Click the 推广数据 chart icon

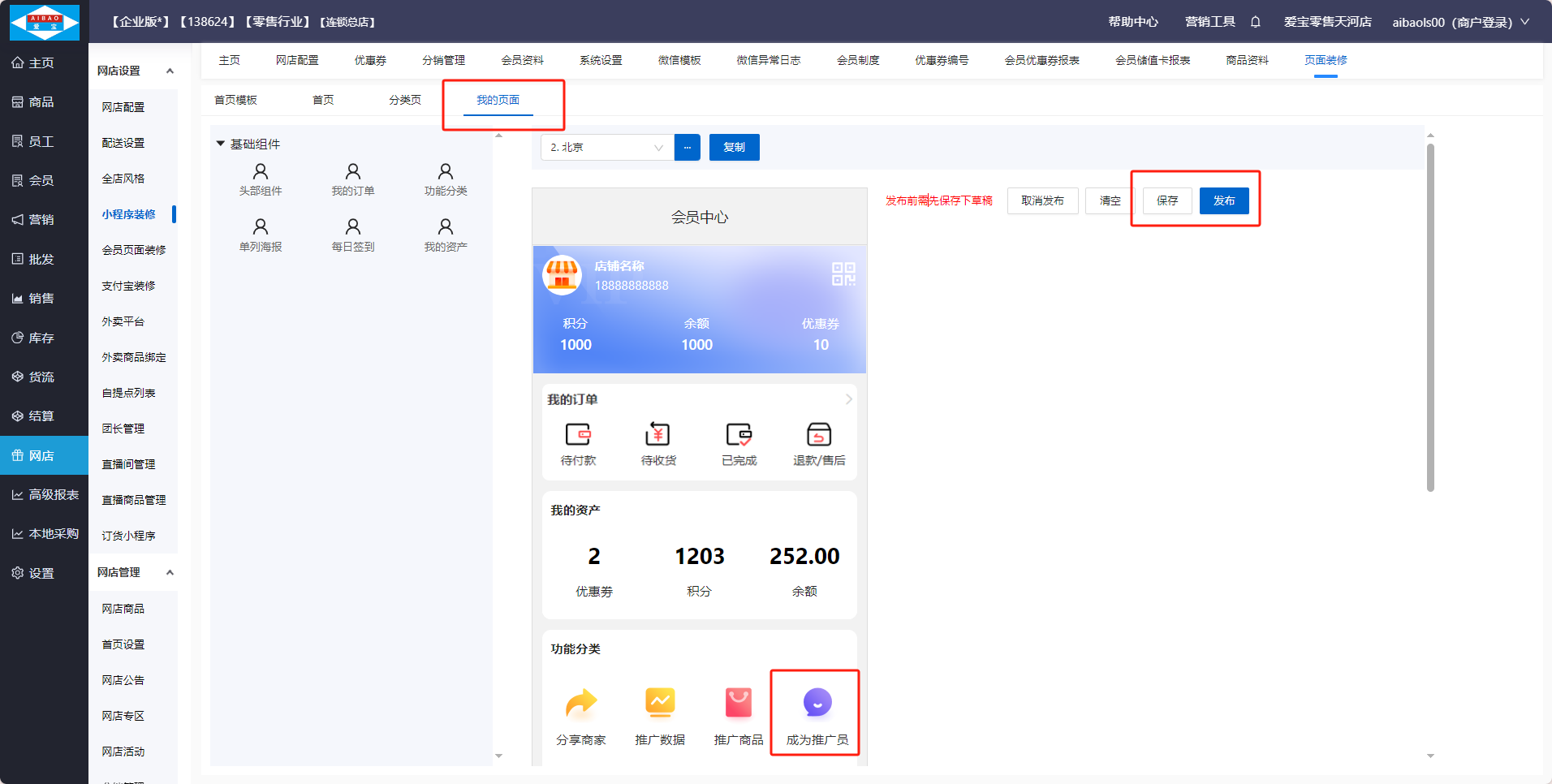coord(659,703)
